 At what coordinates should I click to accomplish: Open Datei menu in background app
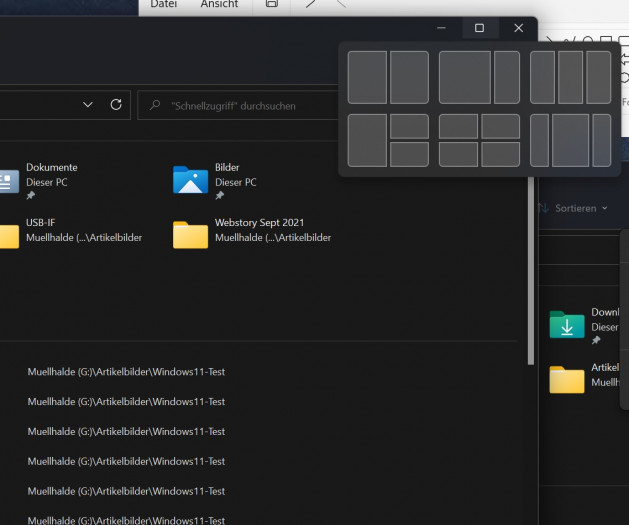pyautogui.click(x=163, y=4)
